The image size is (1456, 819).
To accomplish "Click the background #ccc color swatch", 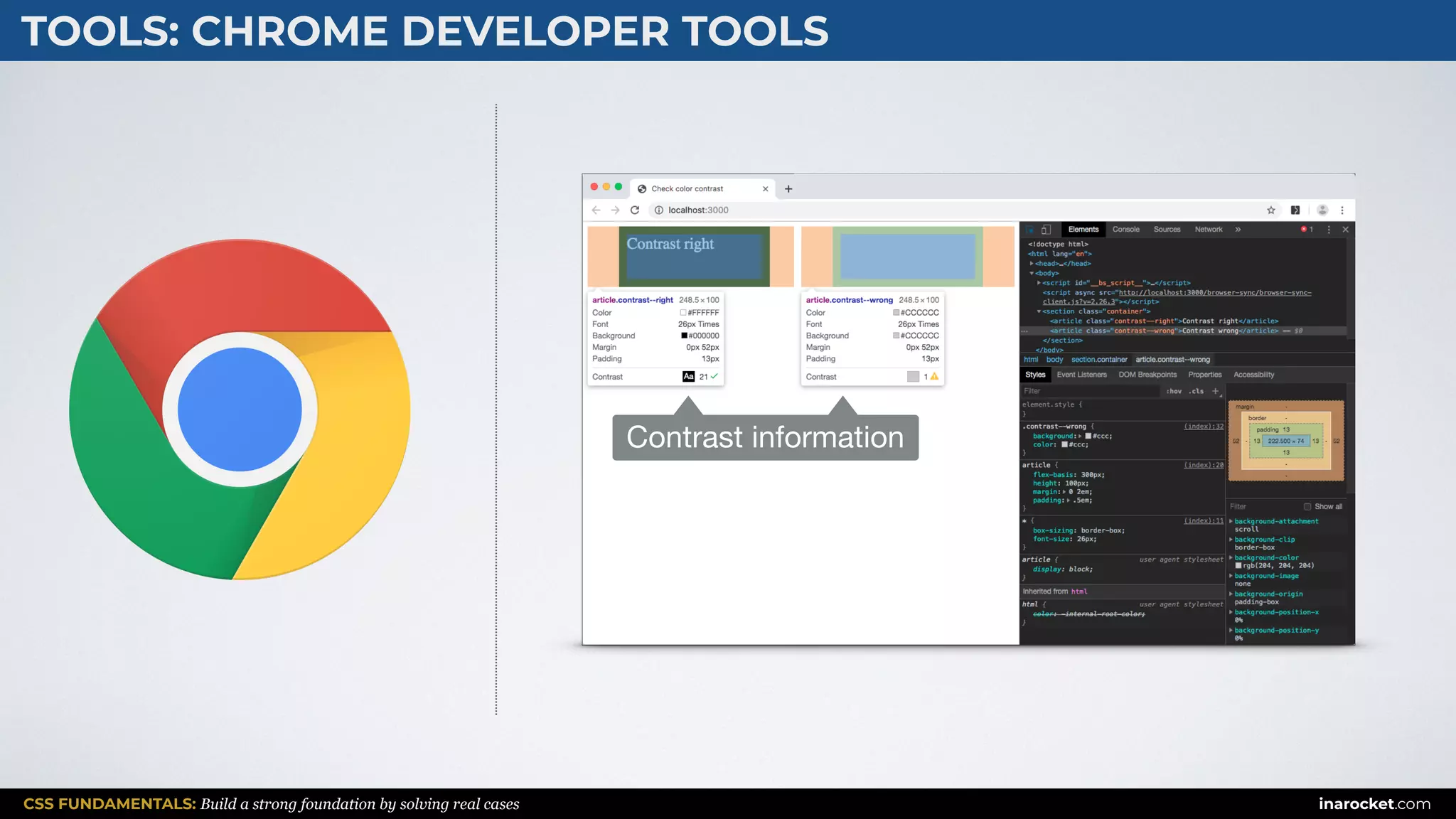I will 1088,436.
